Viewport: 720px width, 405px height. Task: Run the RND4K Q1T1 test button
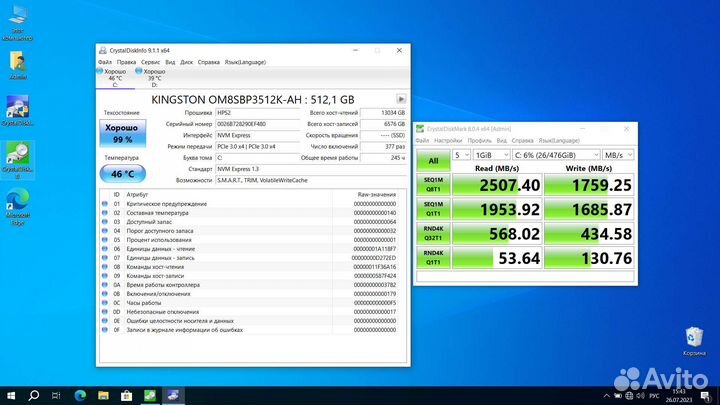[x=433, y=258]
